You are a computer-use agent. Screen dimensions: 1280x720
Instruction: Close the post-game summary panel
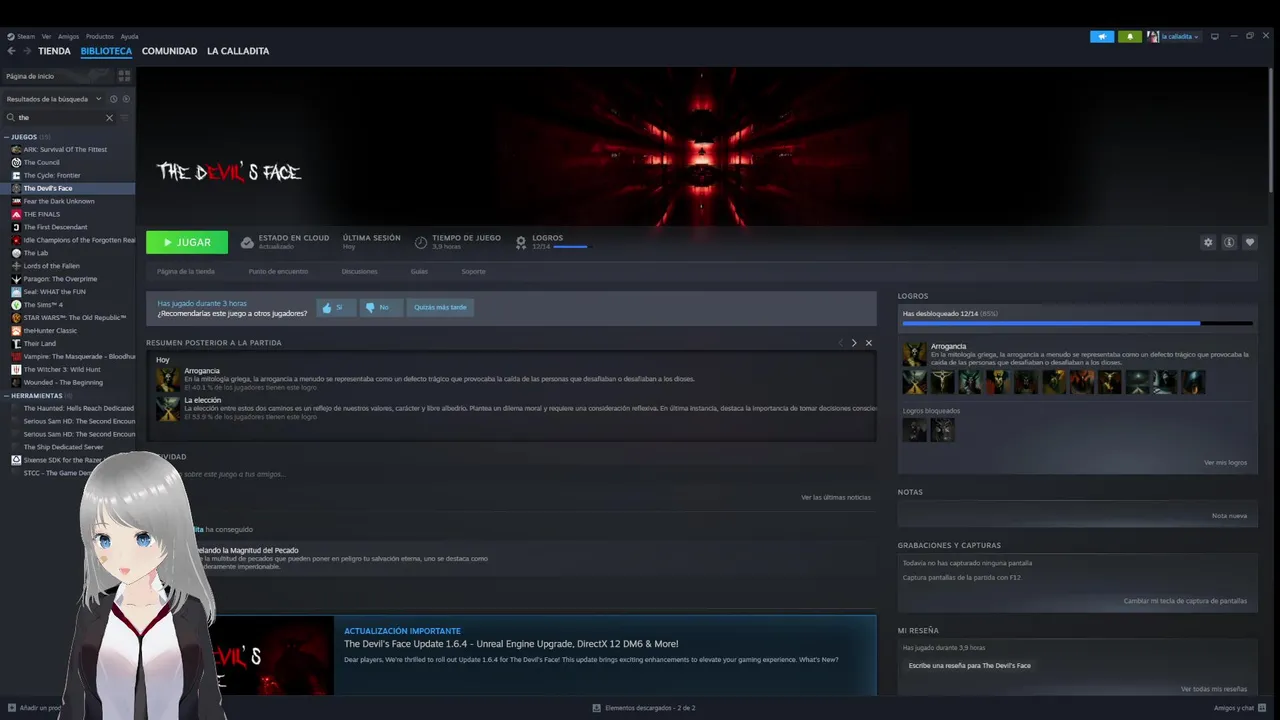[x=868, y=343]
